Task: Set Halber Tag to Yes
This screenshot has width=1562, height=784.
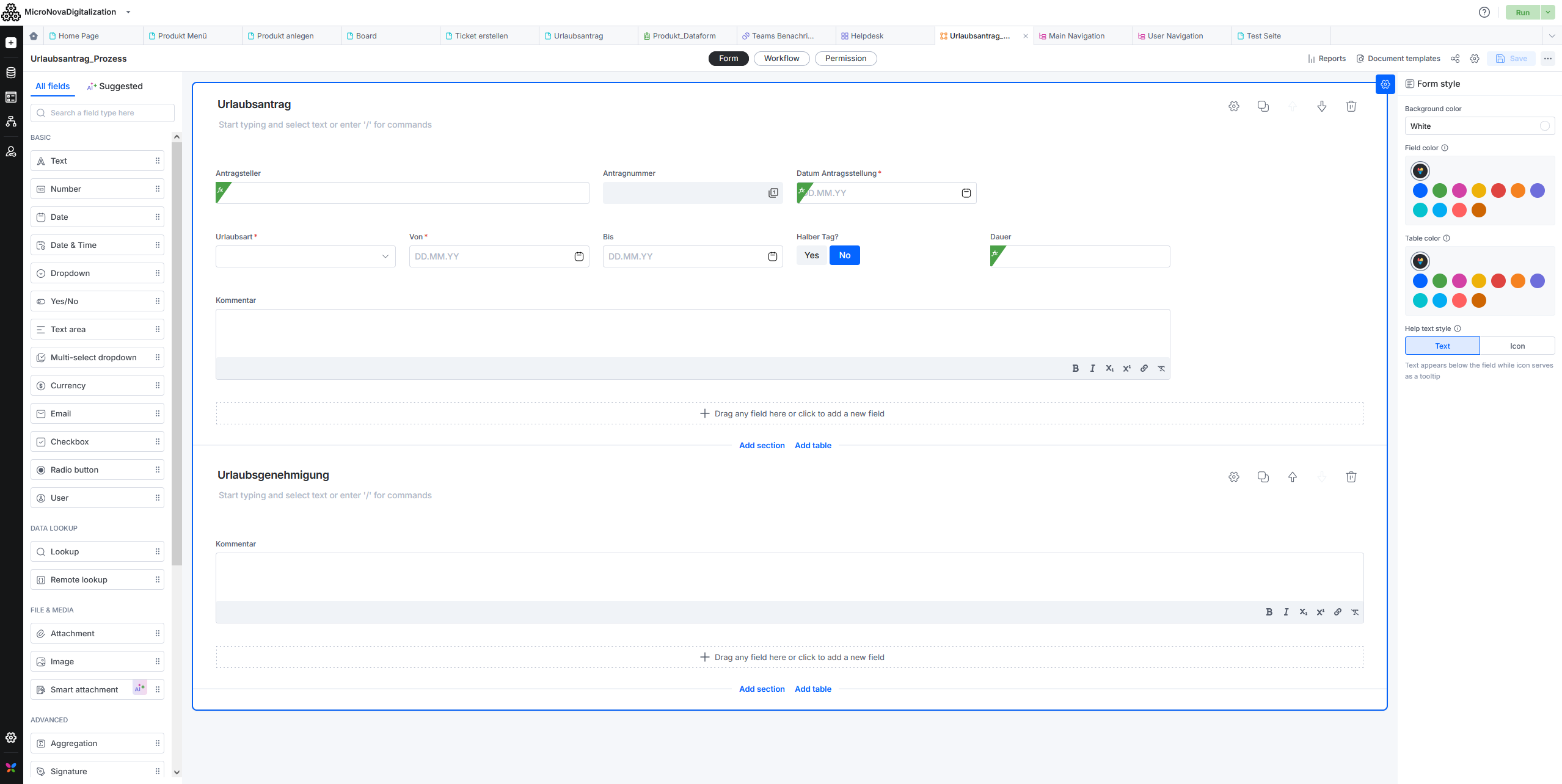Action: 811,255
